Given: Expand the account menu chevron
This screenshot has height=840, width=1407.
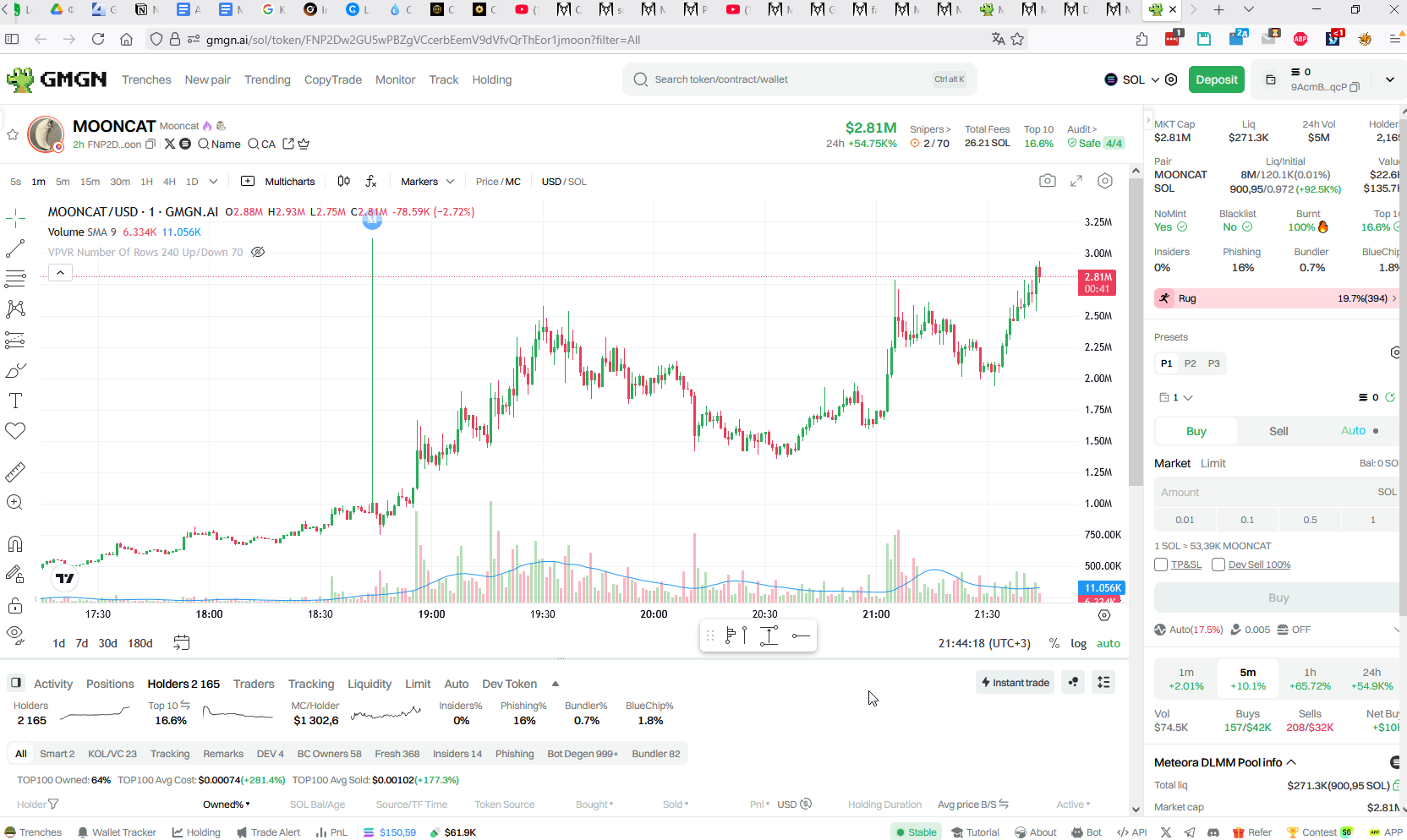Looking at the screenshot, I should click(x=1390, y=79).
